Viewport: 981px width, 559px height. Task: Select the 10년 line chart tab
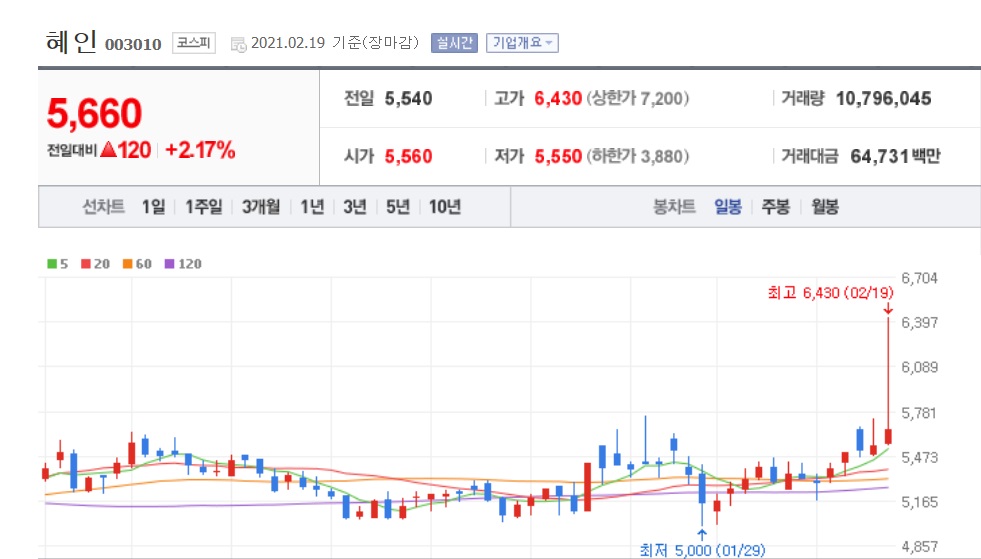(445, 207)
